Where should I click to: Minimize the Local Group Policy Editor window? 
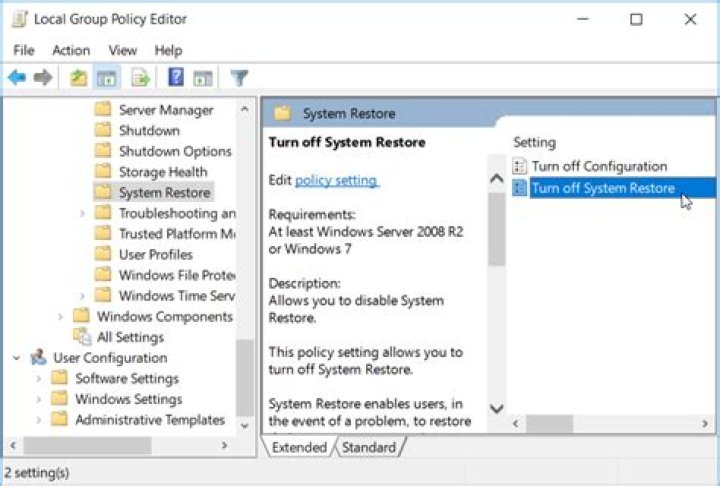point(583,19)
